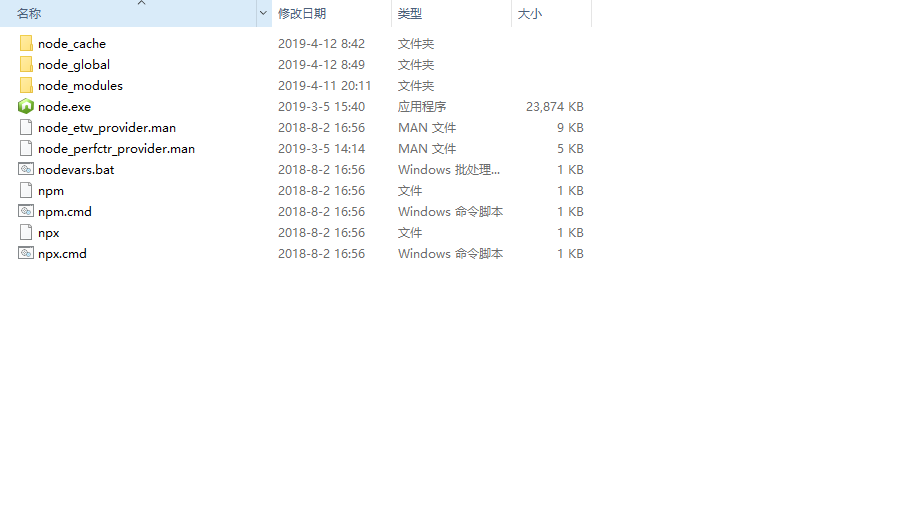Select the npx file name without extension
Screen dimensions: 917x517
click(49, 233)
